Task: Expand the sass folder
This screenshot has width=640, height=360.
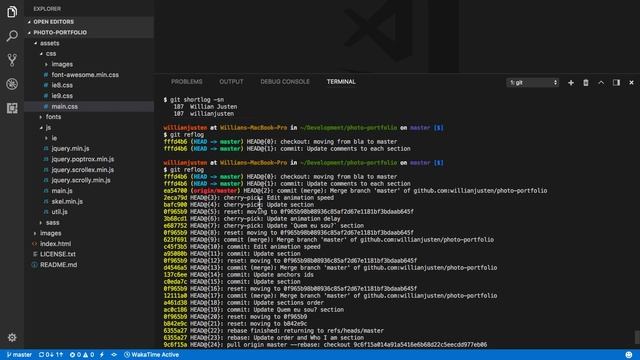Action: point(89,222)
